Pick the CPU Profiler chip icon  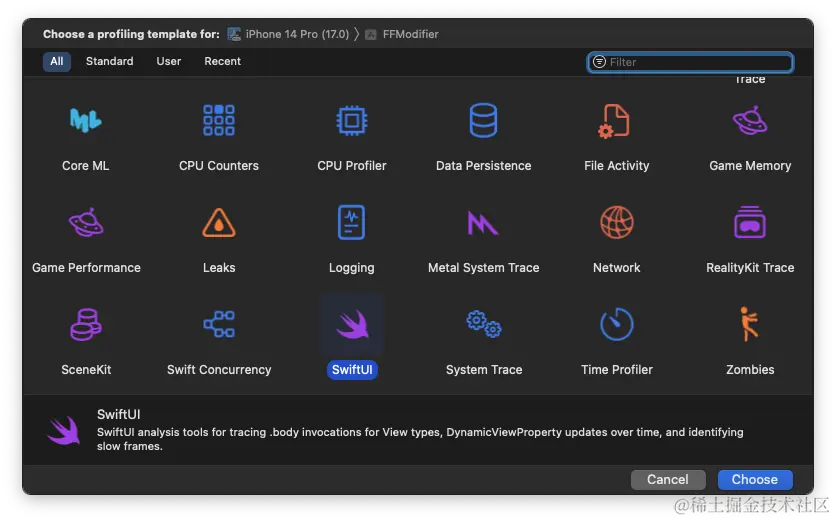[351, 121]
